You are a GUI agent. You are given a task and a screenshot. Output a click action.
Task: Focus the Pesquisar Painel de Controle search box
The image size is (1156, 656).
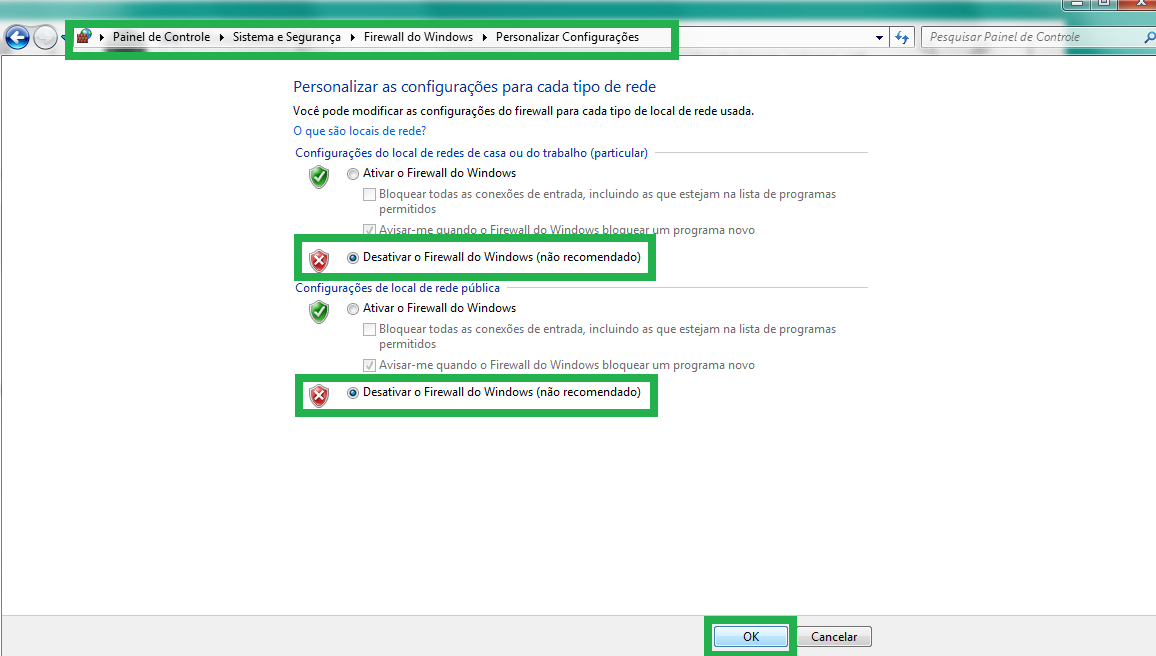(x=1032, y=37)
